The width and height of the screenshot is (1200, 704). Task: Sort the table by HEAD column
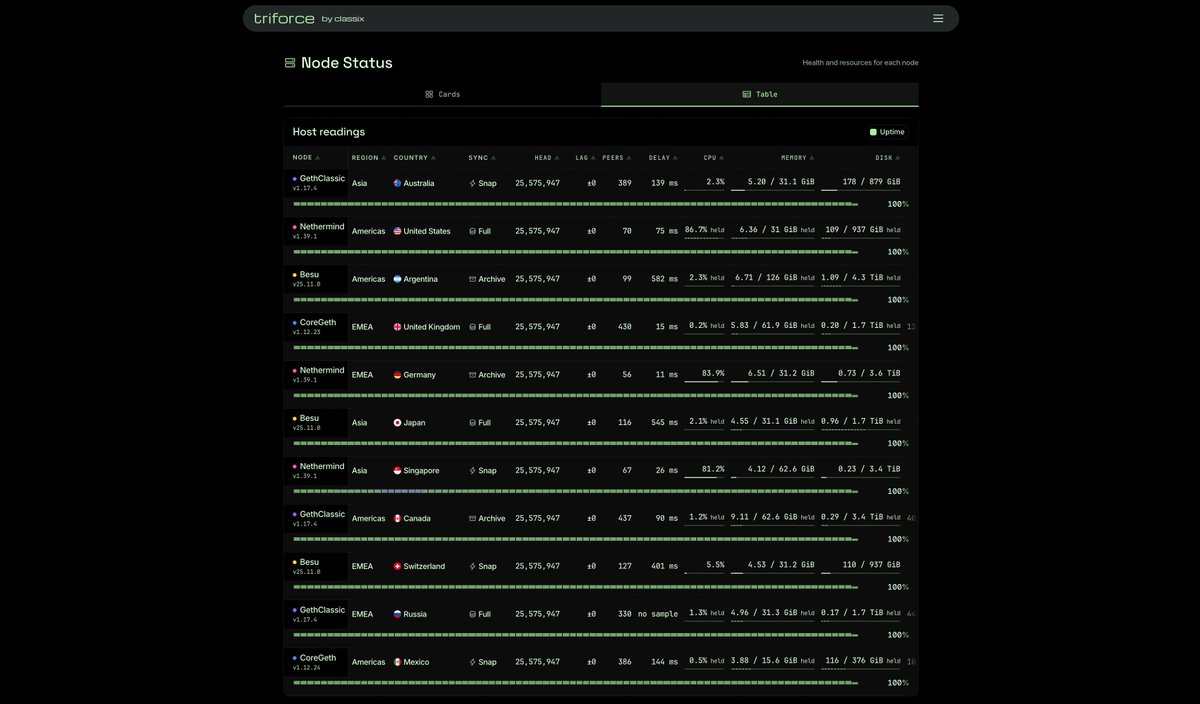(x=546, y=157)
